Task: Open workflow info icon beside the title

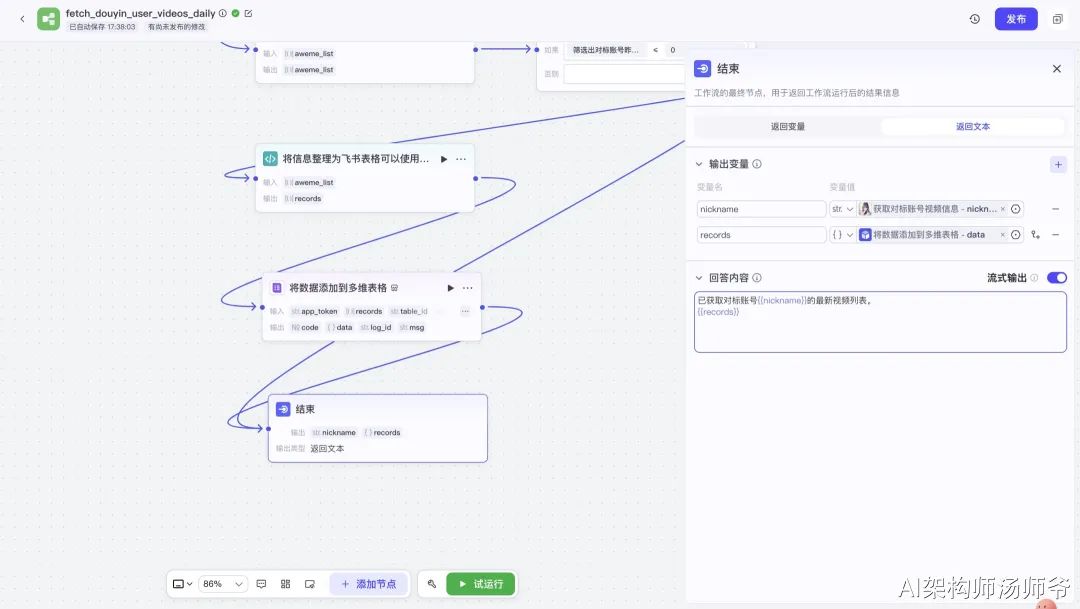Action: [x=222, y=13]
